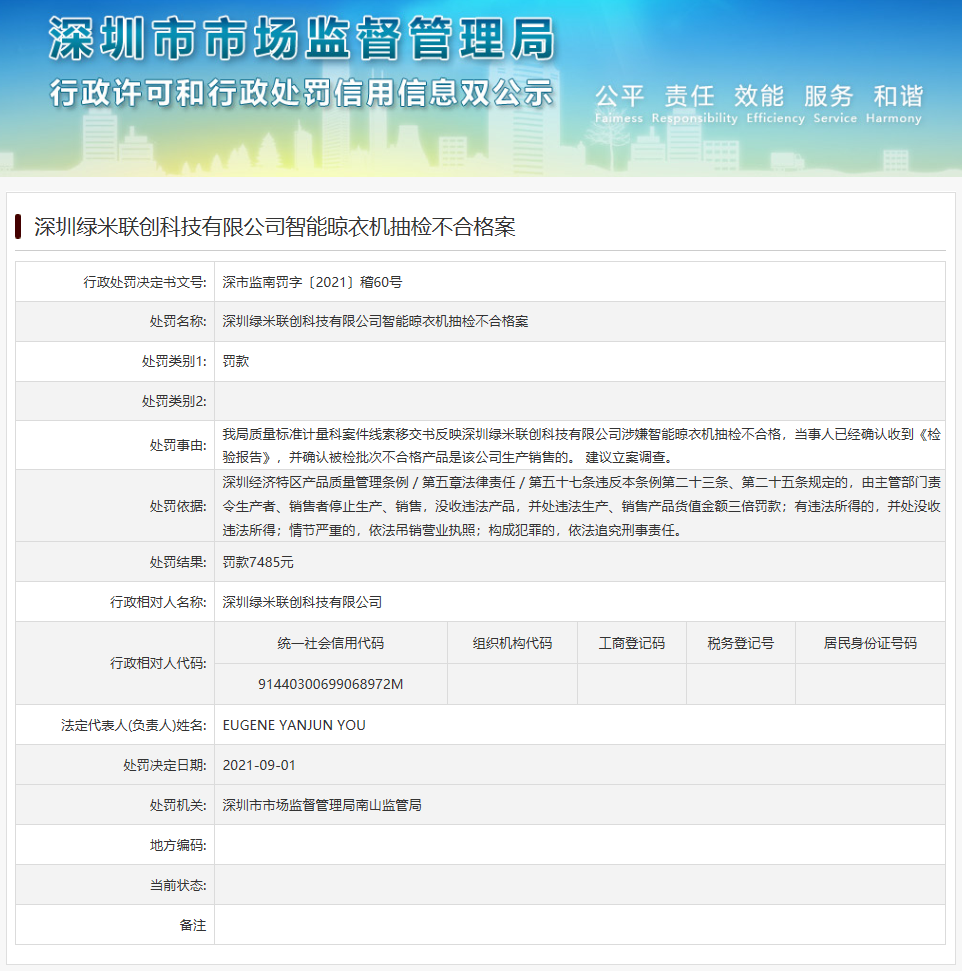962x971 pixels.
Task: Click the 备注 row label
Action: coord(193,925)
